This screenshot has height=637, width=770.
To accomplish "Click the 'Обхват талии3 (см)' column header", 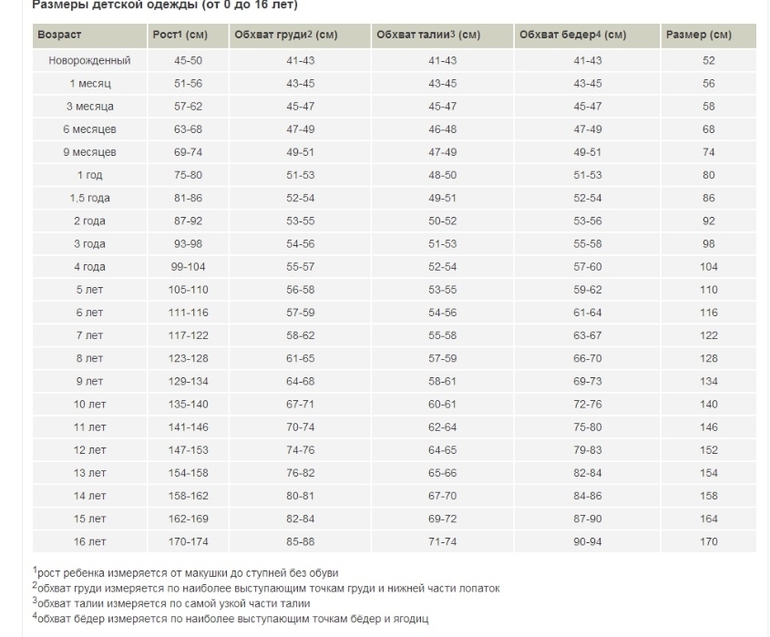I will click(x=428, y=35).
